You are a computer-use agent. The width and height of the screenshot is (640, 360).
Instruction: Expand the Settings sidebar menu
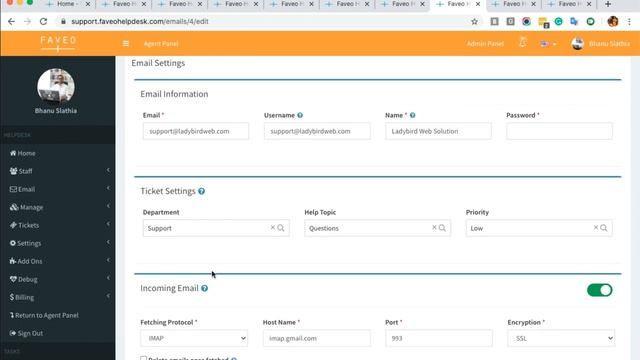tap(58, 243)
